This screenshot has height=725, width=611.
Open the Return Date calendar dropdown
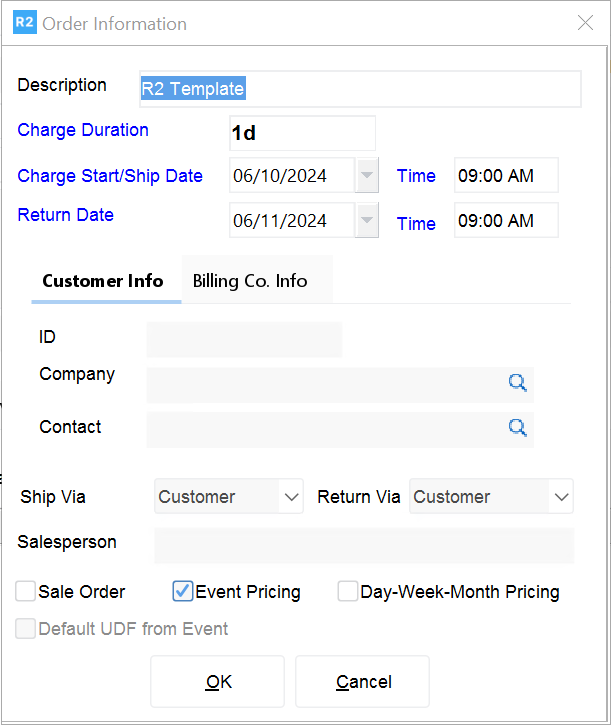[367, 221]
